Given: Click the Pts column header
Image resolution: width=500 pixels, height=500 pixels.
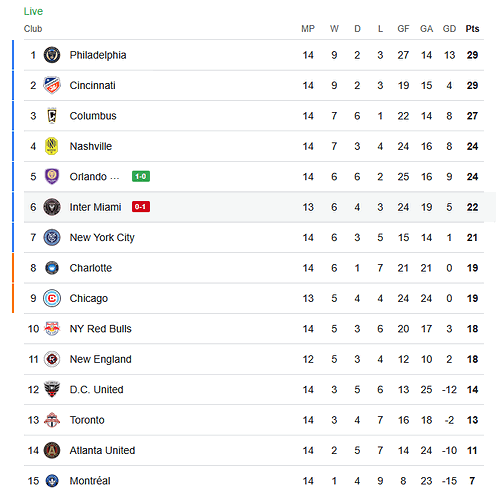Looking at the screenshot, I should 472,29.
